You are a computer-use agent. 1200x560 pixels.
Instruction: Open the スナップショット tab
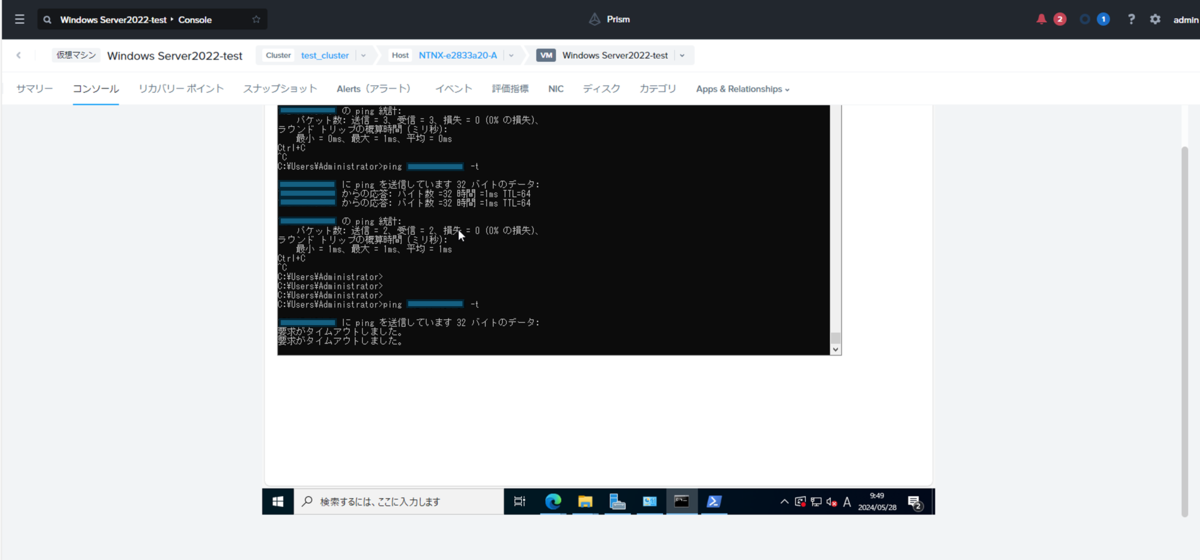(280, 89)
